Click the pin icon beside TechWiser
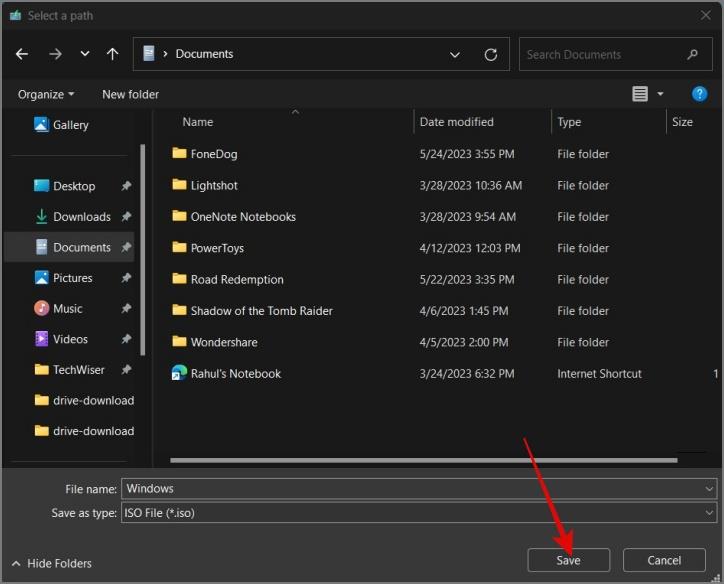Viewport: 724px width, 584px height. coord(126,369)
